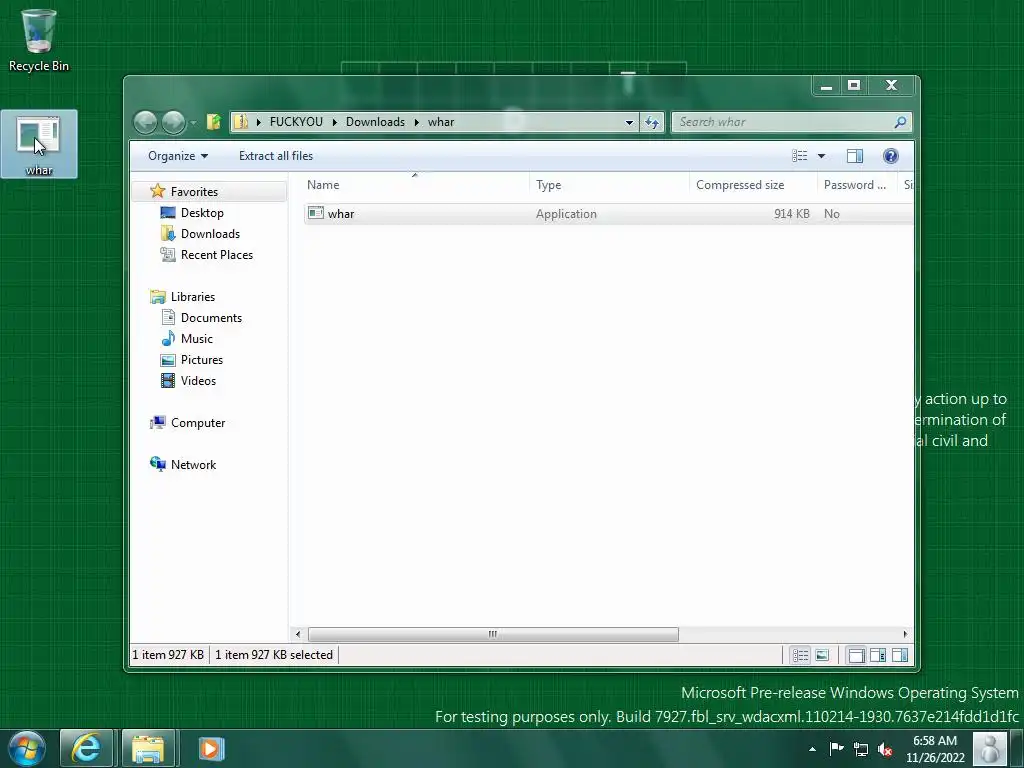Open the network tray icon
The height and width of the screenshot is (768, 1024).
tap(861, 749)
